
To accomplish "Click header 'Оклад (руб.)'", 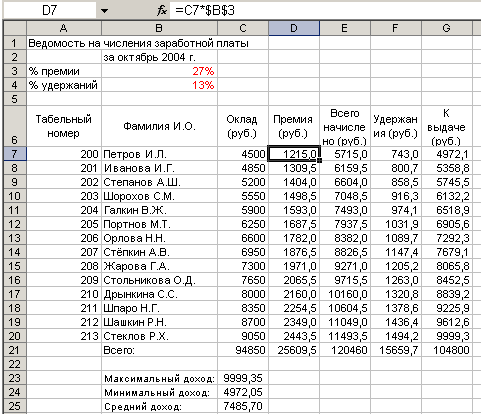I will (243, 126).
